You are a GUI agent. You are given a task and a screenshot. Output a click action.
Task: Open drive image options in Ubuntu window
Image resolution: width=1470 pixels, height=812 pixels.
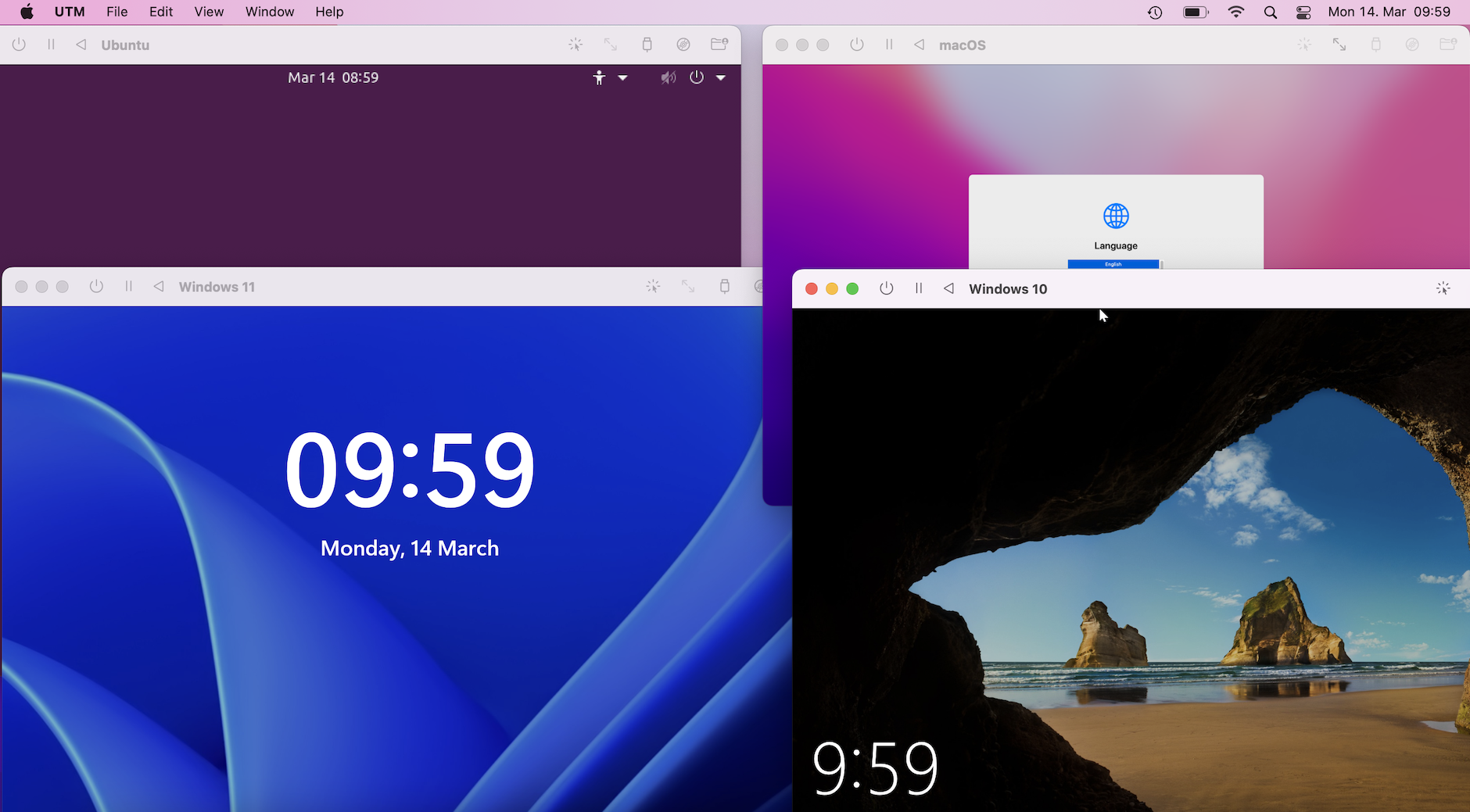683,45
